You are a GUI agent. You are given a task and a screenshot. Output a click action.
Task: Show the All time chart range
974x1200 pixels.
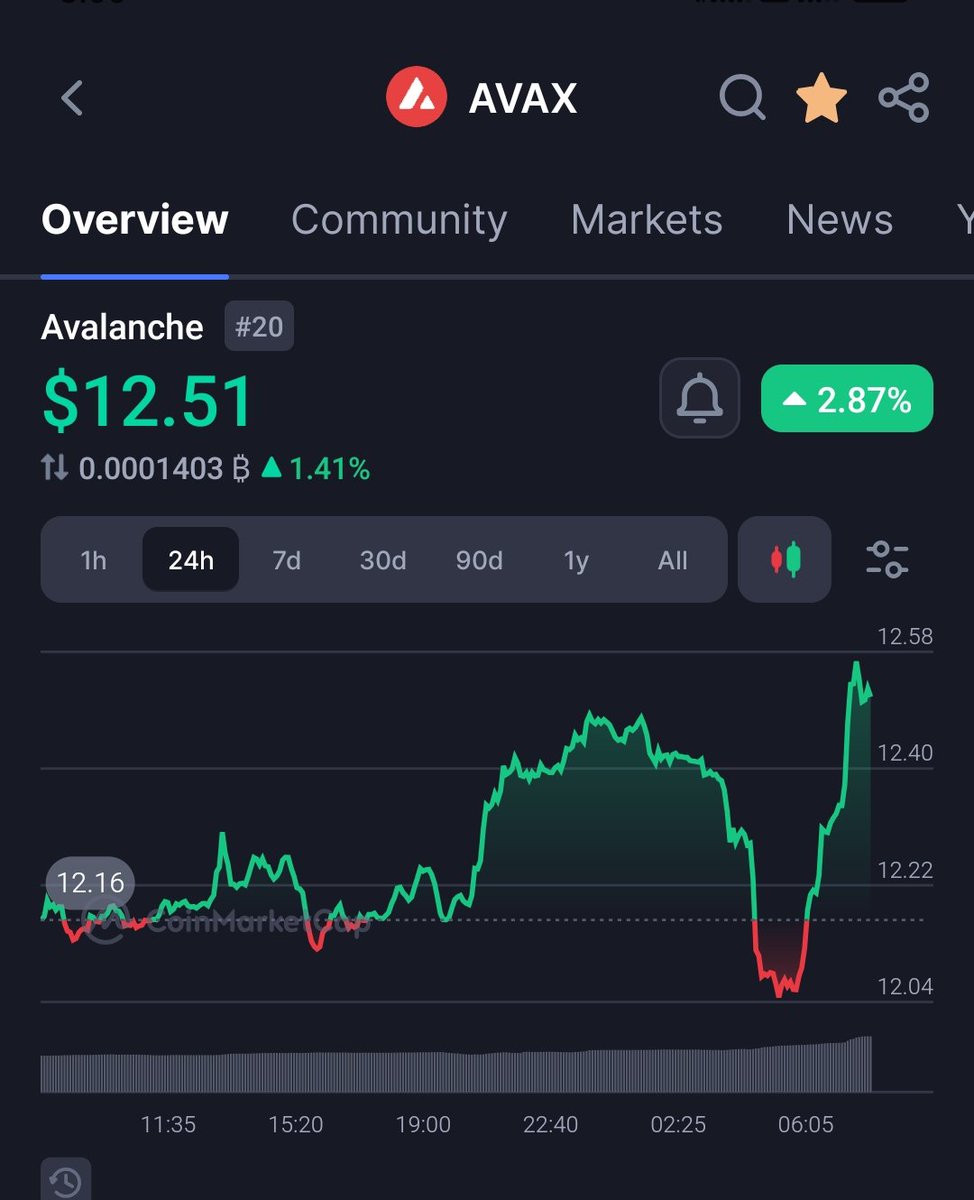[x=673, y=560]
